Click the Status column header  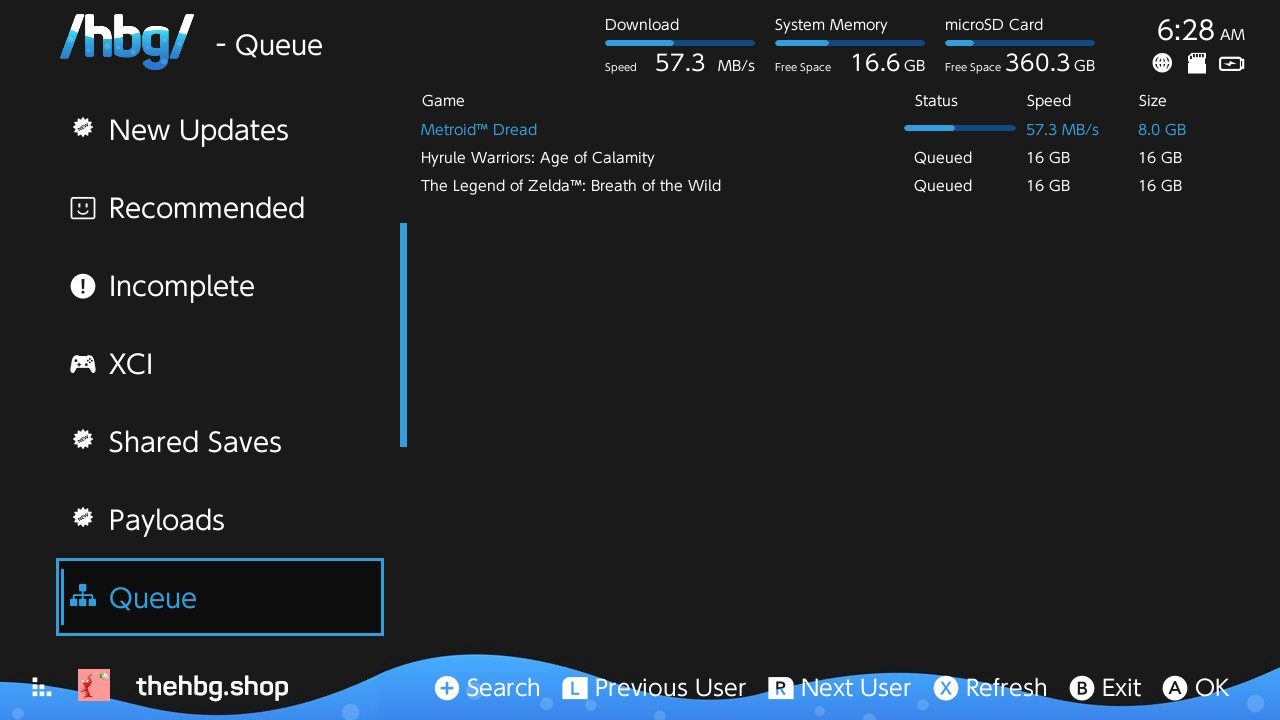click(x=936, y=100)
